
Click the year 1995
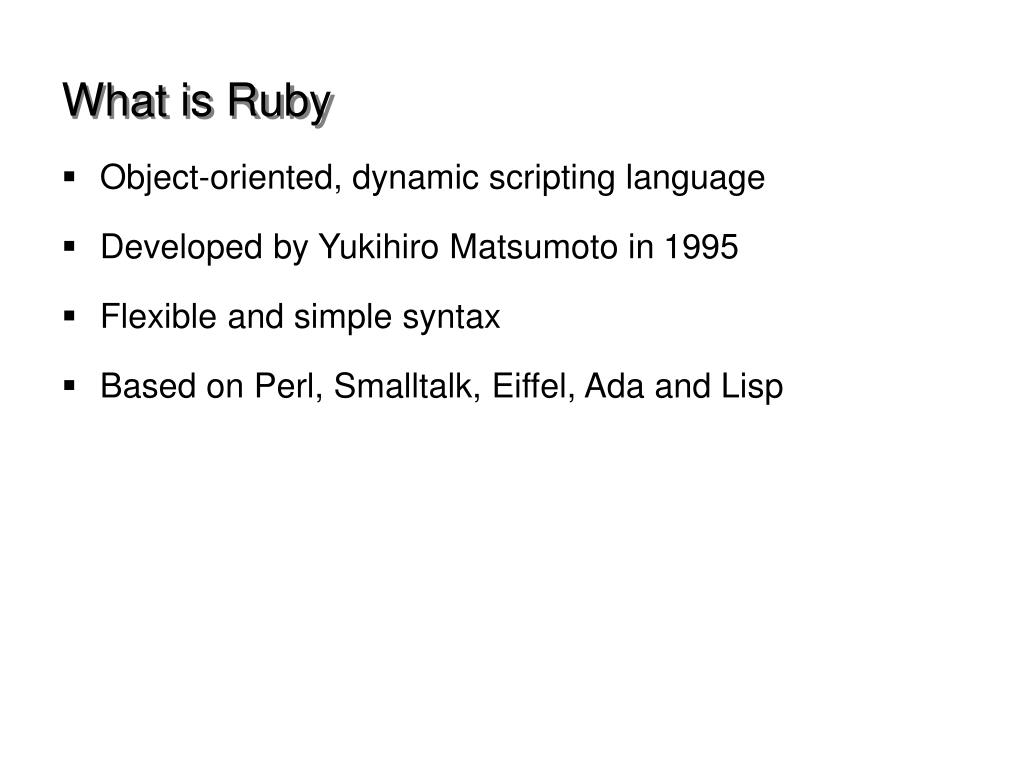tap(701, 248)
